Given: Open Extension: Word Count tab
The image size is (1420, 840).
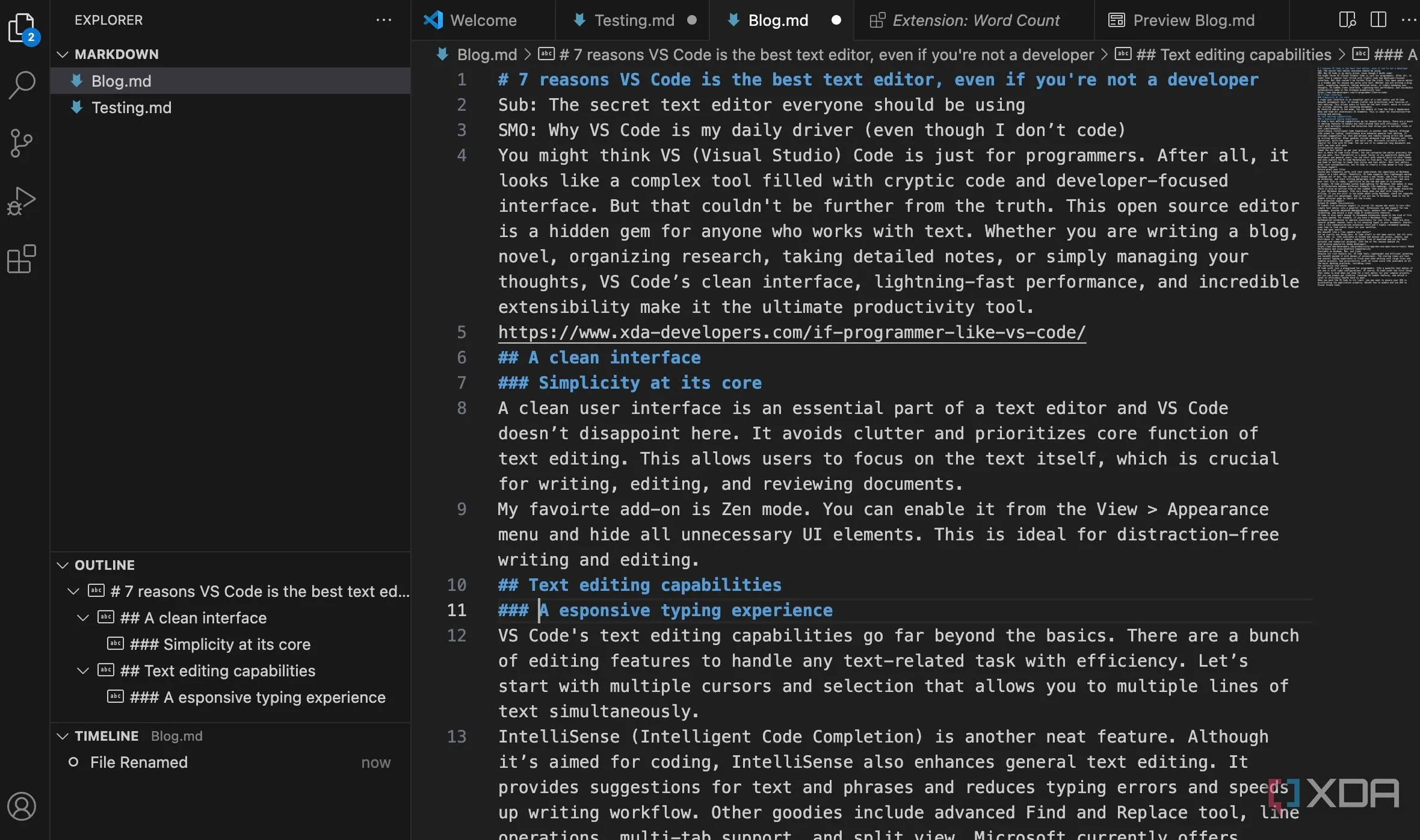Looking at the screenshot, I should (975, 20).
